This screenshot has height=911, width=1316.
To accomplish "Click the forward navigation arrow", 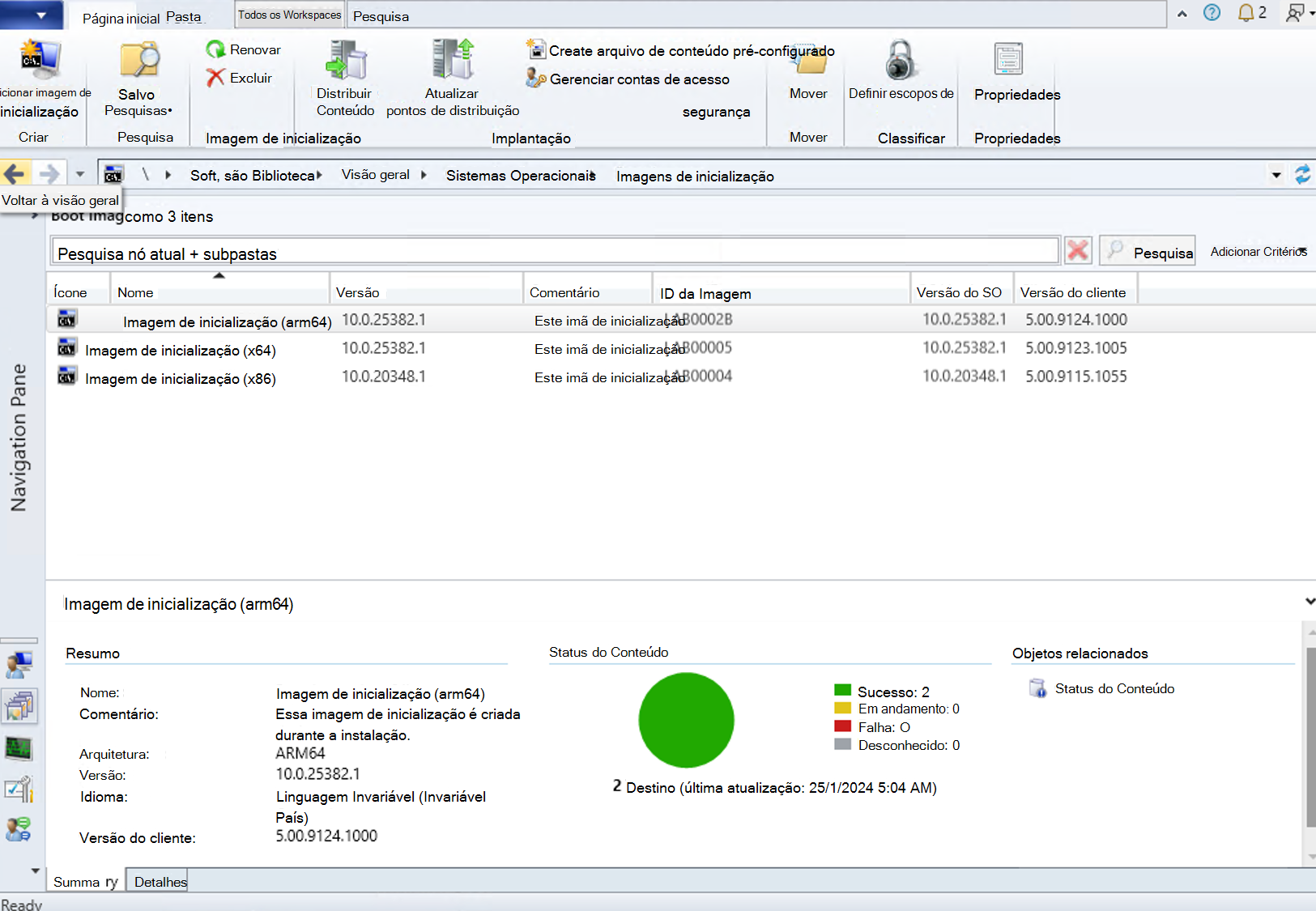I will tap(49, 173).
